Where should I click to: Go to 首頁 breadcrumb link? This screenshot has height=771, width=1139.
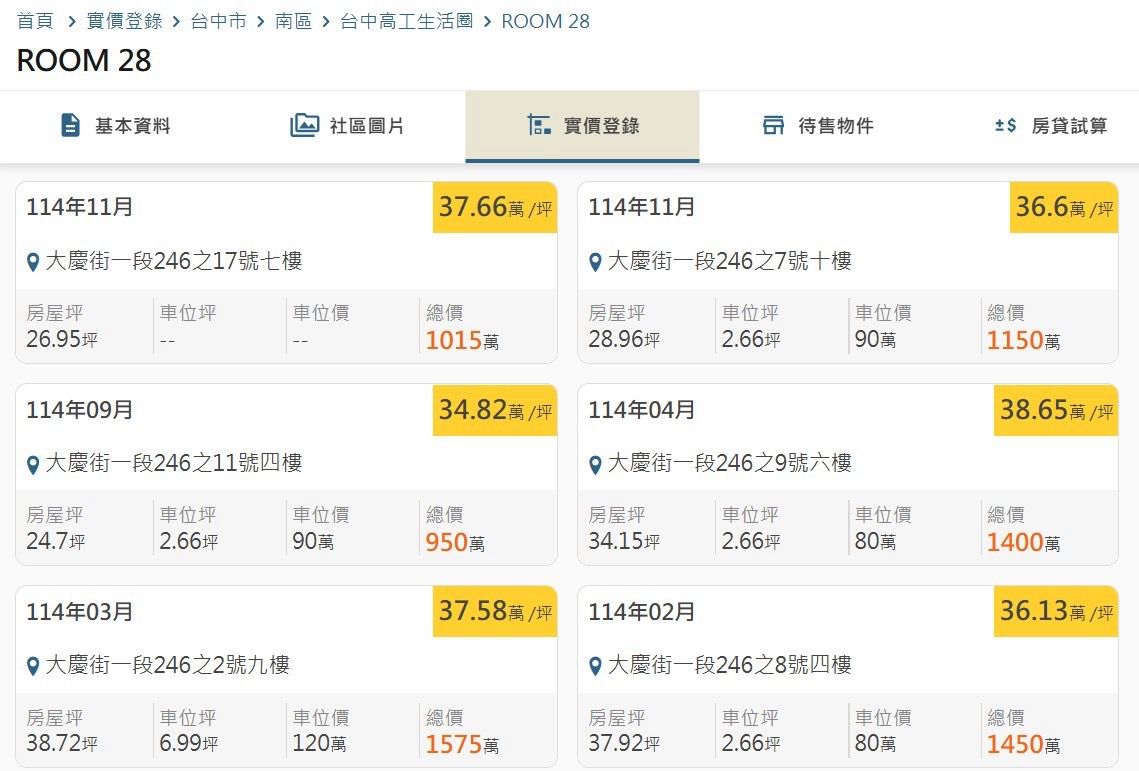(35, 21)
